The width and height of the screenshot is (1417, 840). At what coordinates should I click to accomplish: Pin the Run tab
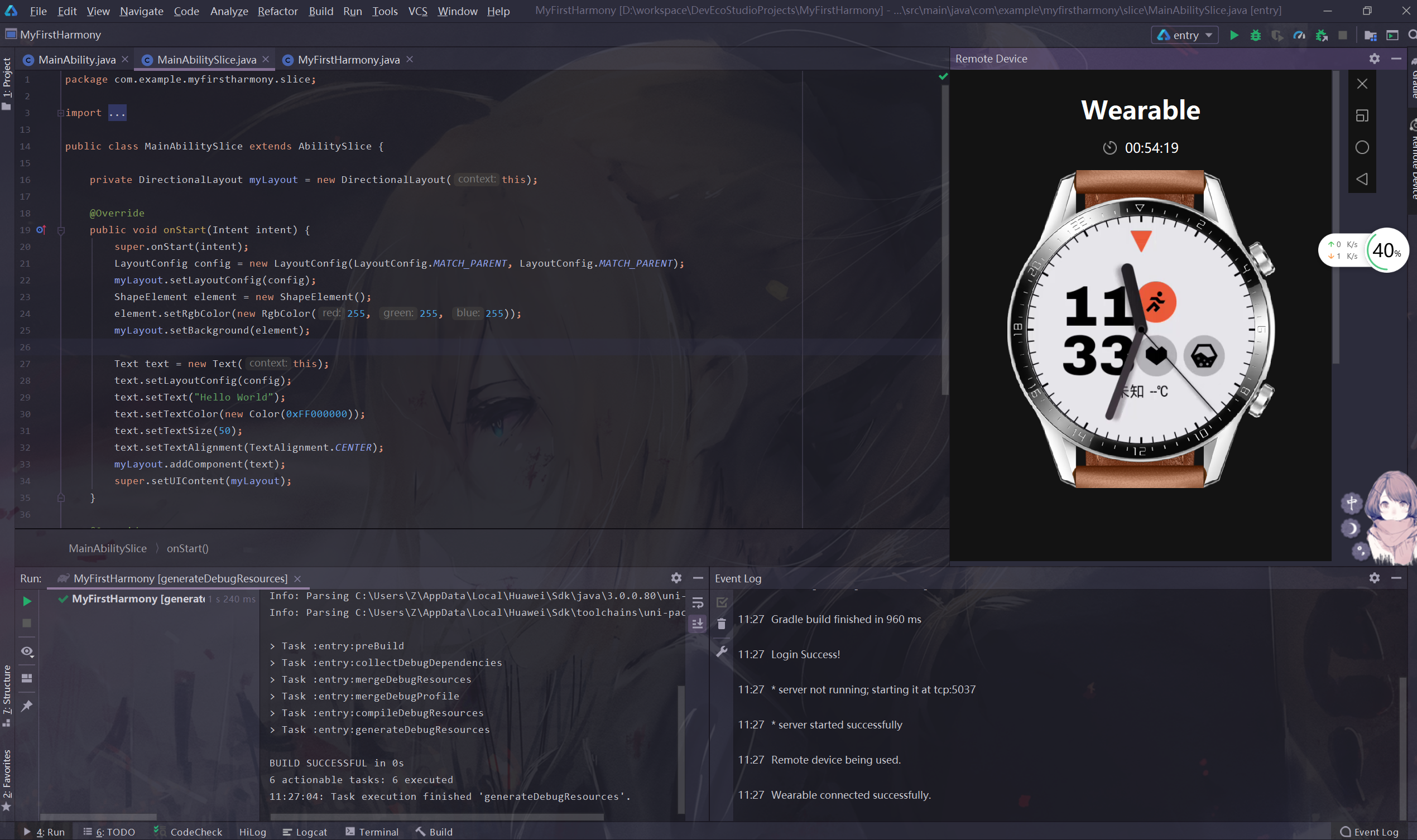[x=27, y=705]
